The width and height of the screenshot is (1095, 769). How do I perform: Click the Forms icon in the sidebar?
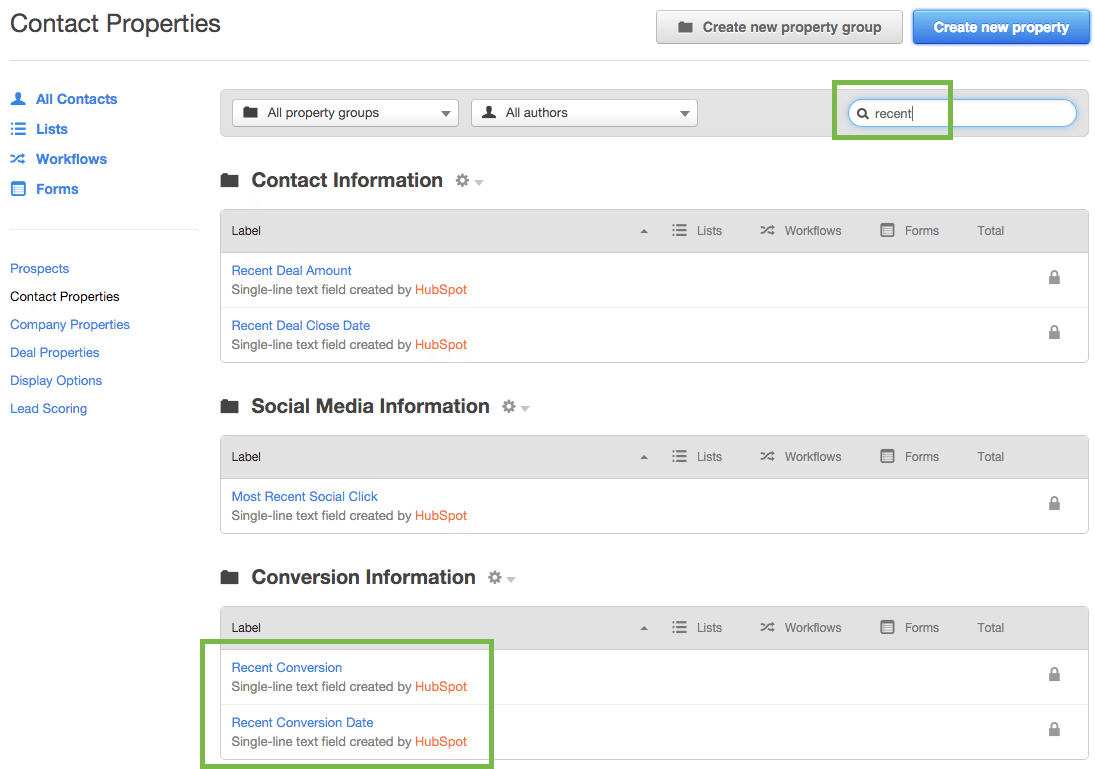tap(18, 188)
